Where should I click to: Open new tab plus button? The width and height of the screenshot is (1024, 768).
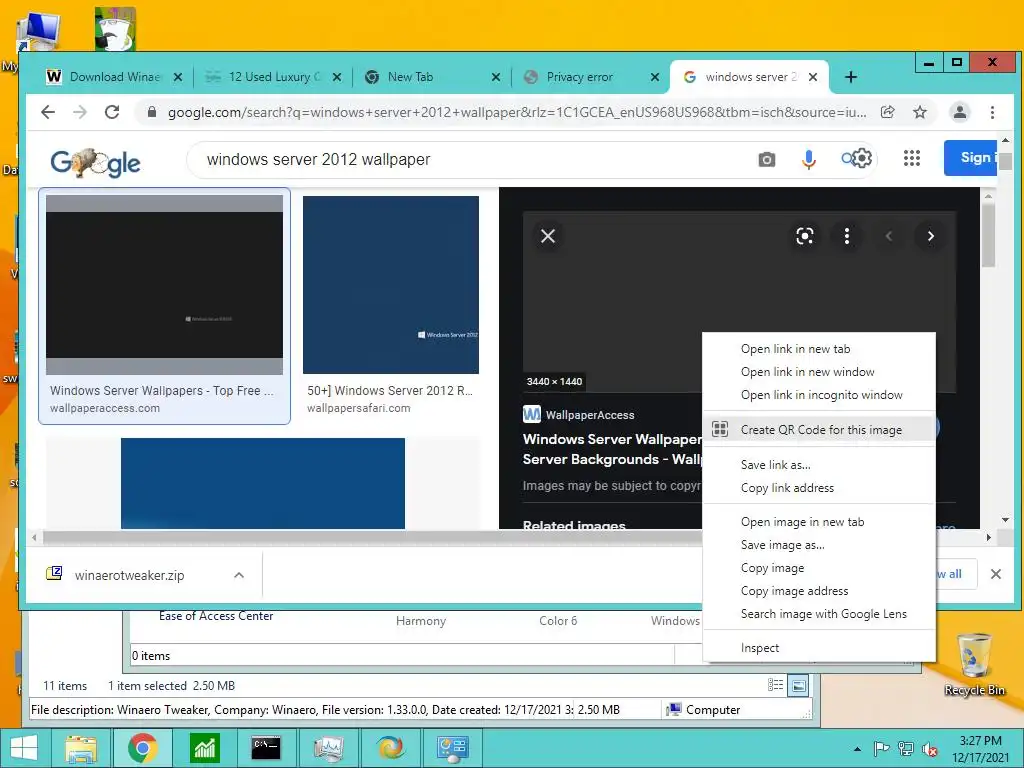coord(850,77)
